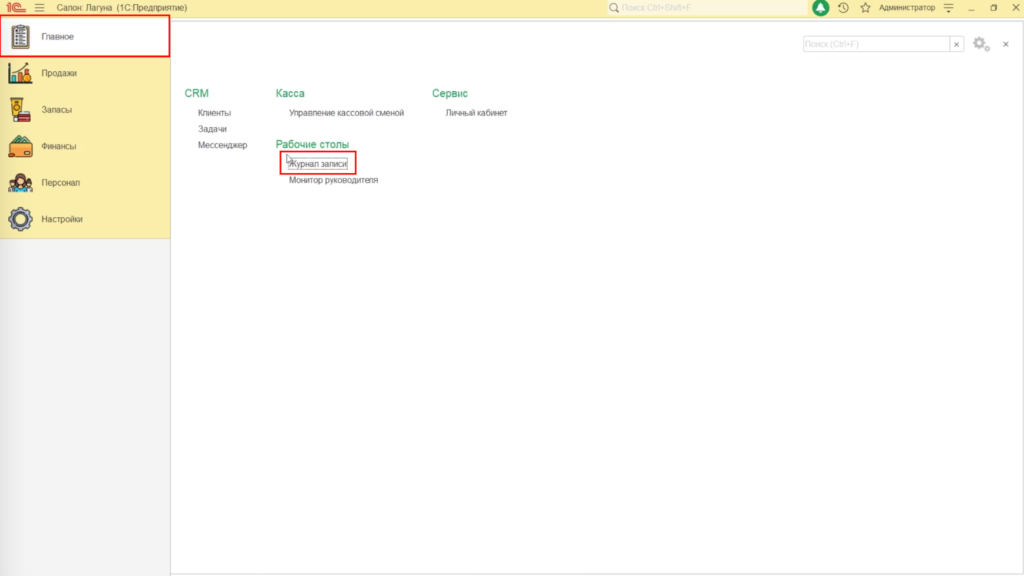Open Мессенджер link
The height and width of the screenshot is (576, 1024).
[223, 145]
